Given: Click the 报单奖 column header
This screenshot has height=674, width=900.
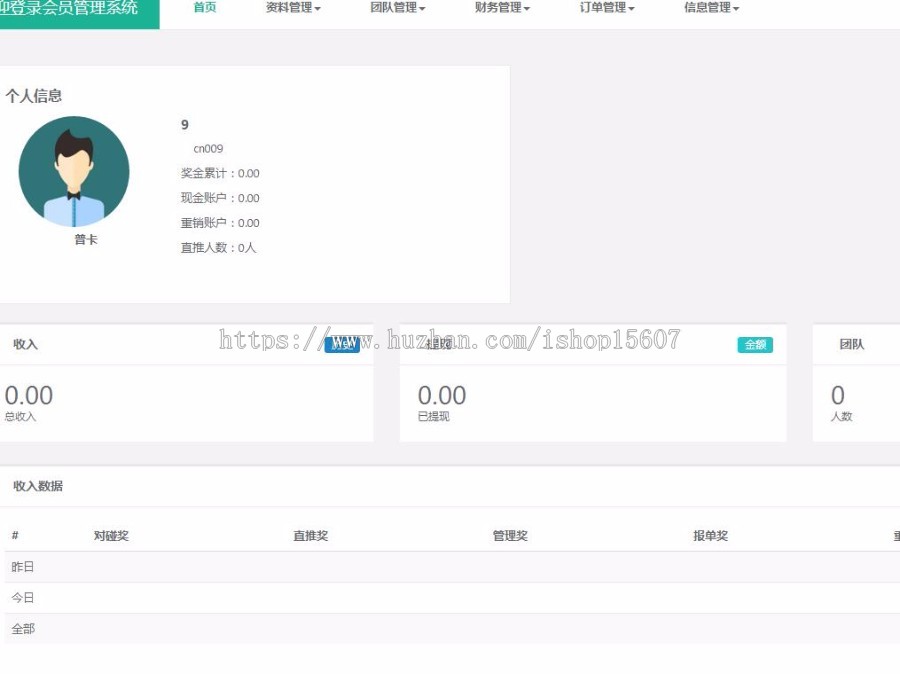Looking at the screenshot, I should click(x=710, y=536).
